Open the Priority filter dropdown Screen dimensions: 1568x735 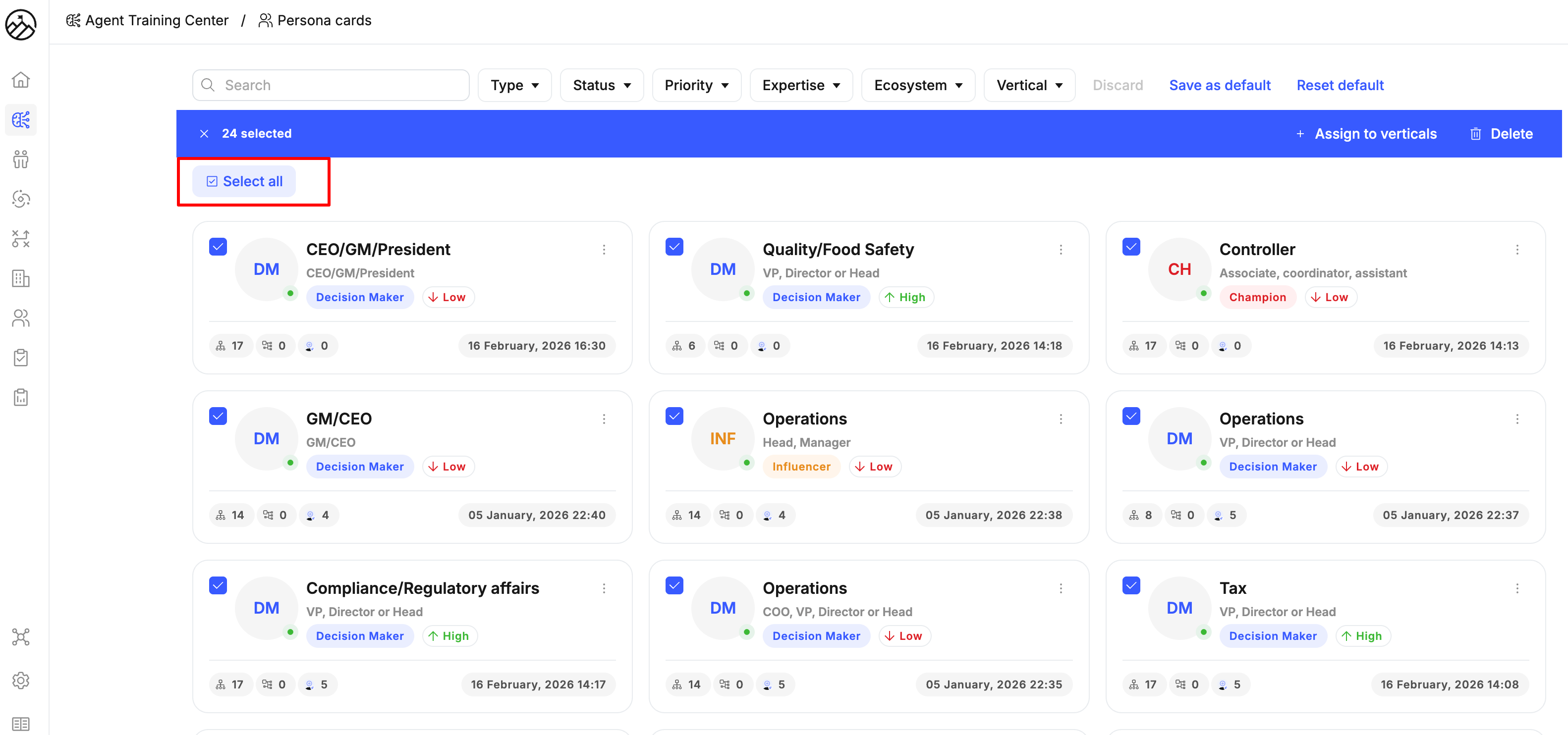coord(696,85)
